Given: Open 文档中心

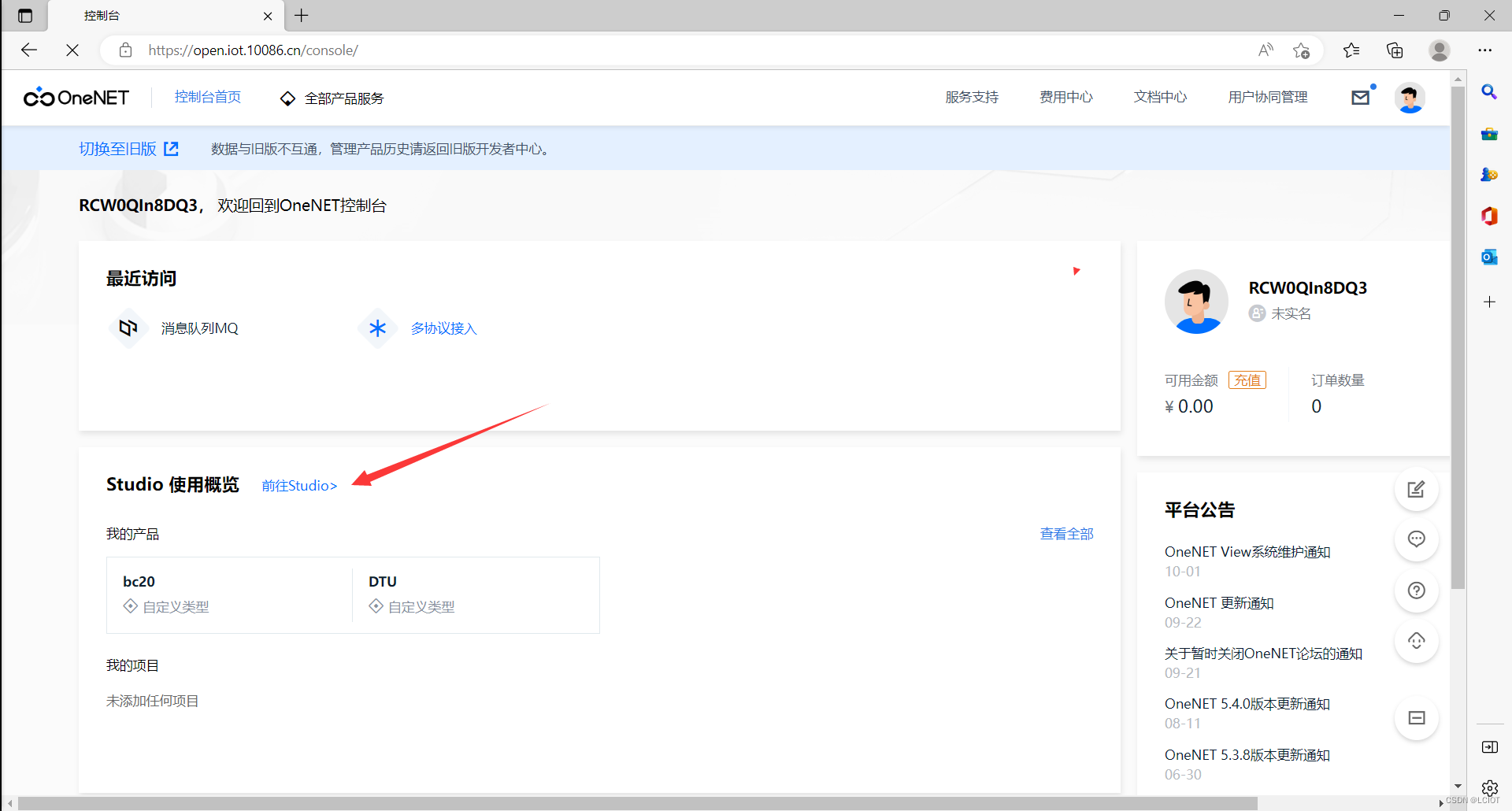Looking at the screenshot, I should (1160, 97).
